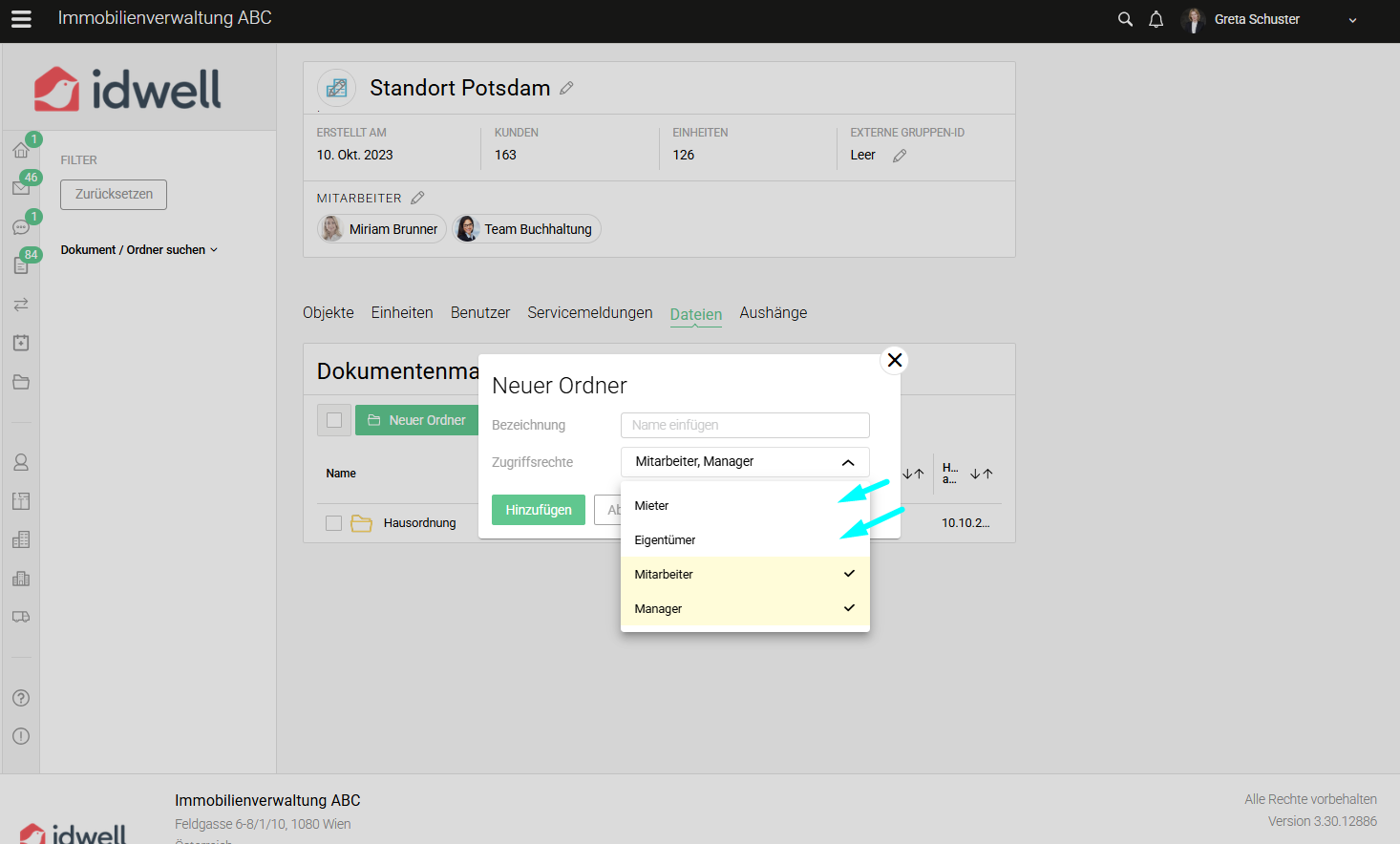Edit the Standort Potsdam title with the pencil
1400x844 pixels.
pyautogui.click(x=566, y=88)
